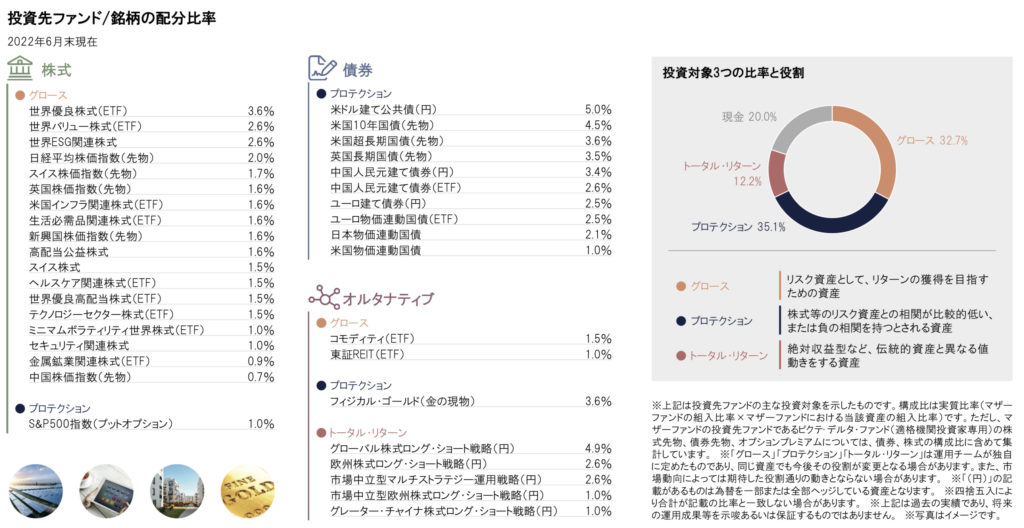Image resolution: width=1024 pixels, height=528 pixels.
Task: Select the tablet with coffee circular photo
Action: (107, 489)
